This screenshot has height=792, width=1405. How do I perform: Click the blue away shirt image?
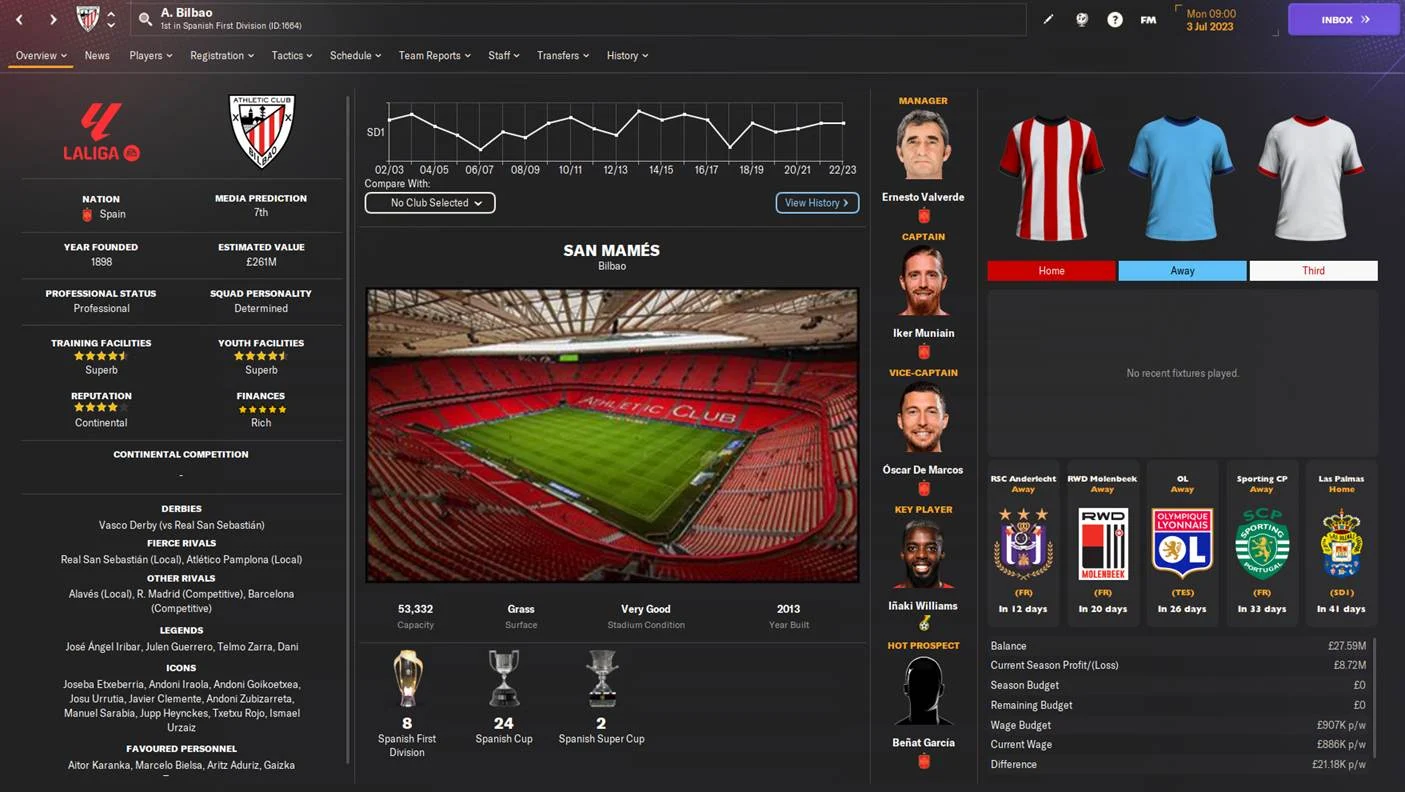pos(1181,178)
